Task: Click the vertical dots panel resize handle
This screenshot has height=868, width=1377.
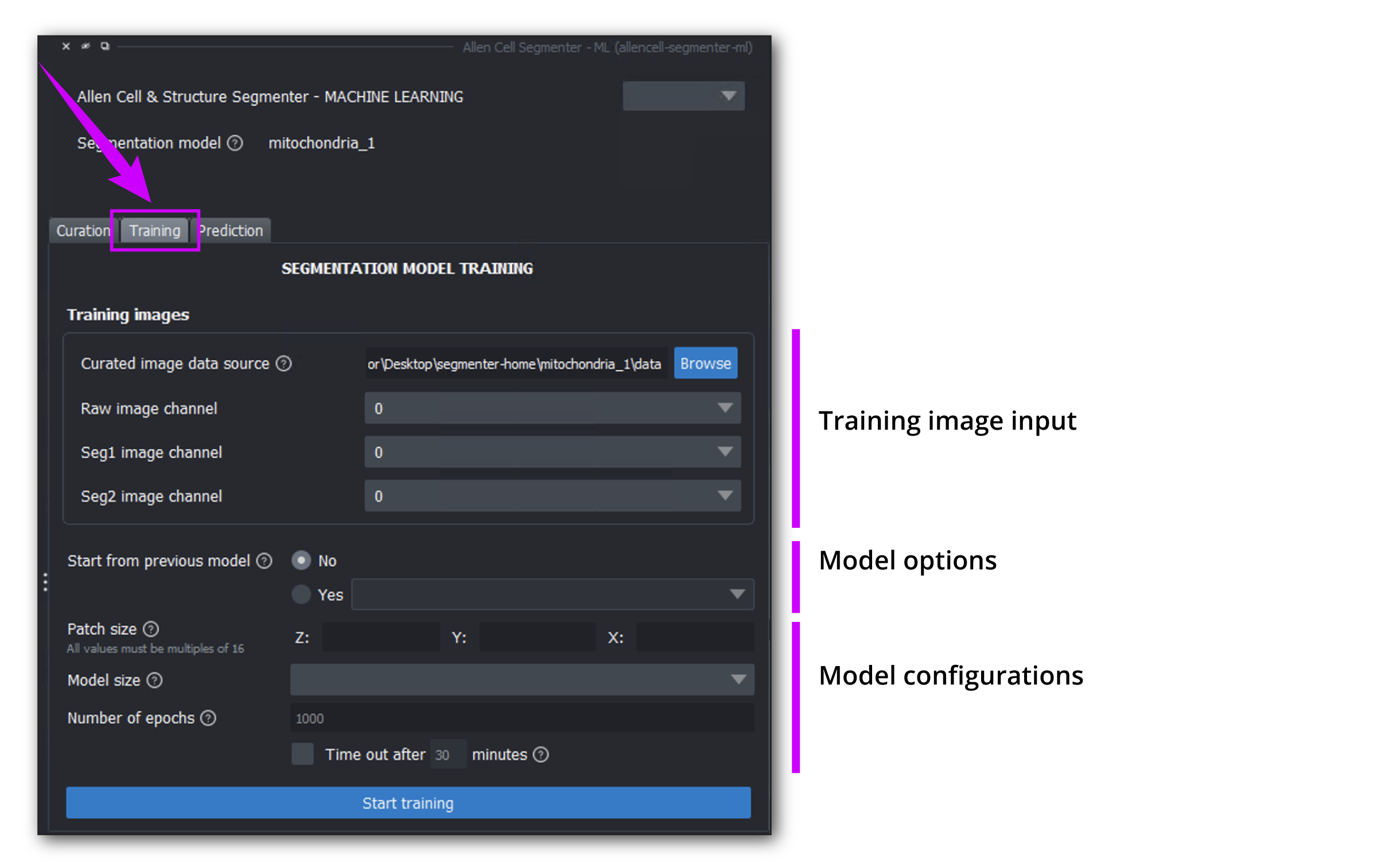Action: 45,582
